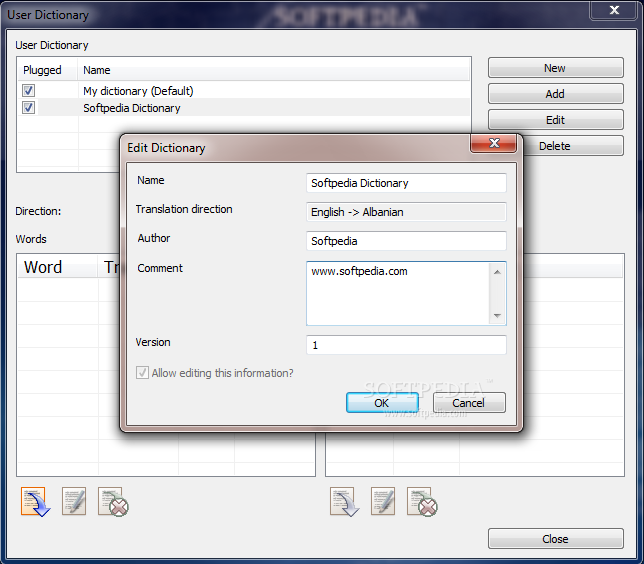Click the edit word icon under right list
644x564 pixels.
383,502
